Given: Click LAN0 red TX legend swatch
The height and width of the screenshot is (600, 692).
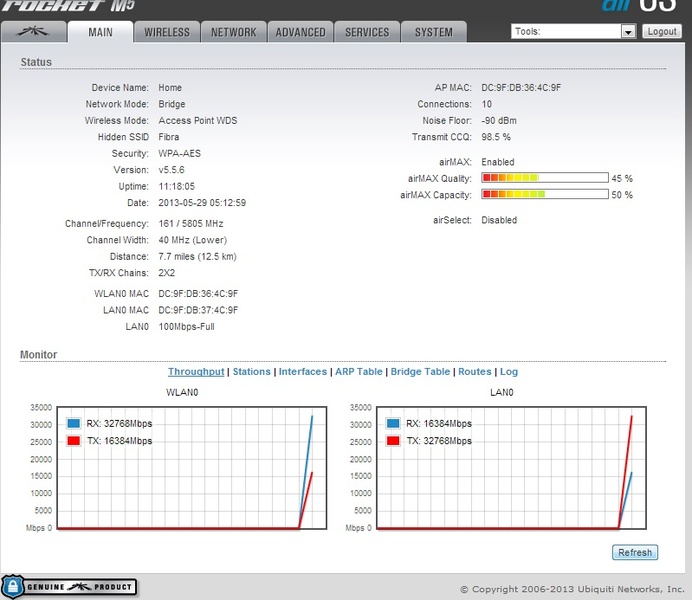Looking at the screenshot, I should tap(393, 441).
